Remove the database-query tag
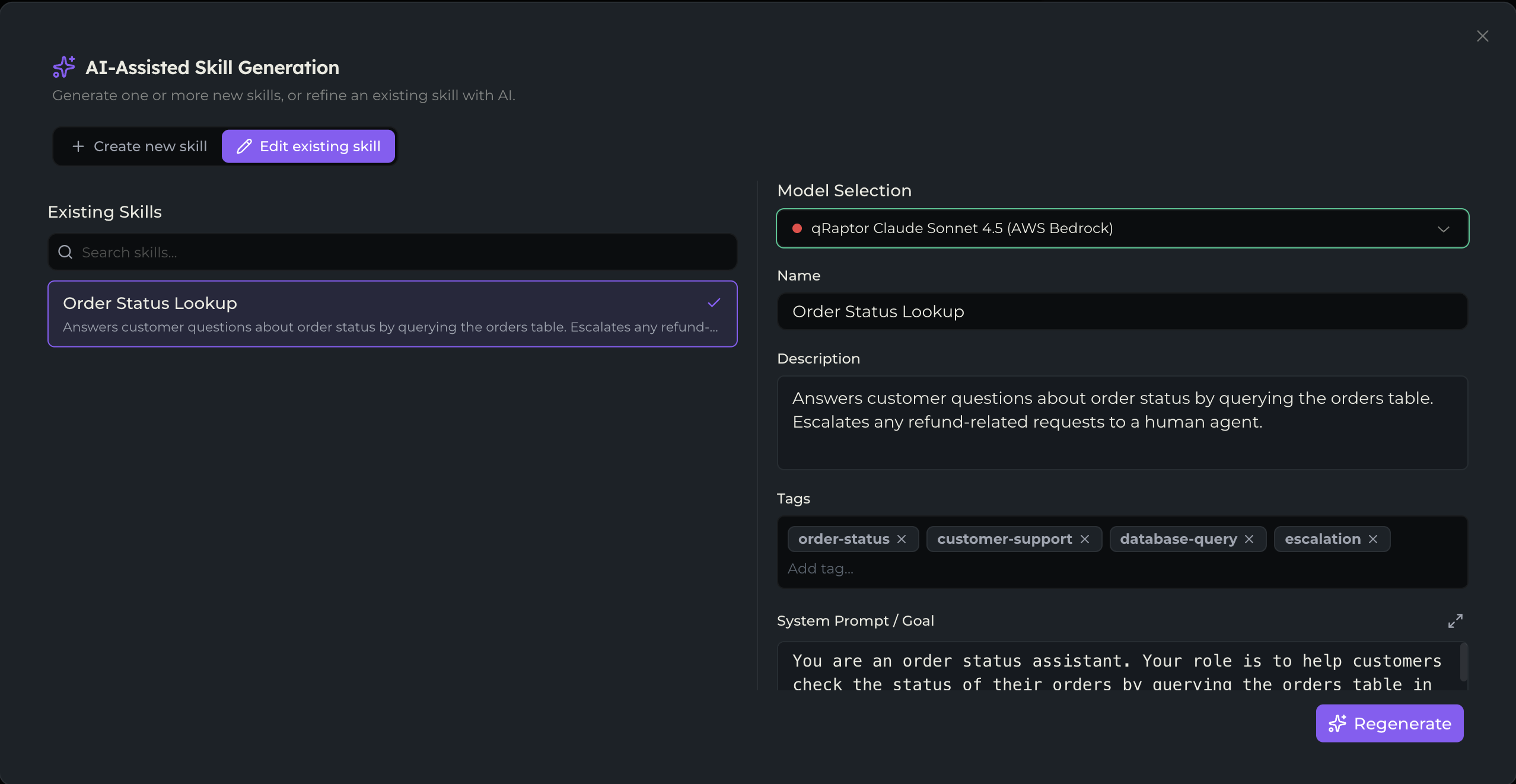1516x784 pixels. (x=1249, y=539)
